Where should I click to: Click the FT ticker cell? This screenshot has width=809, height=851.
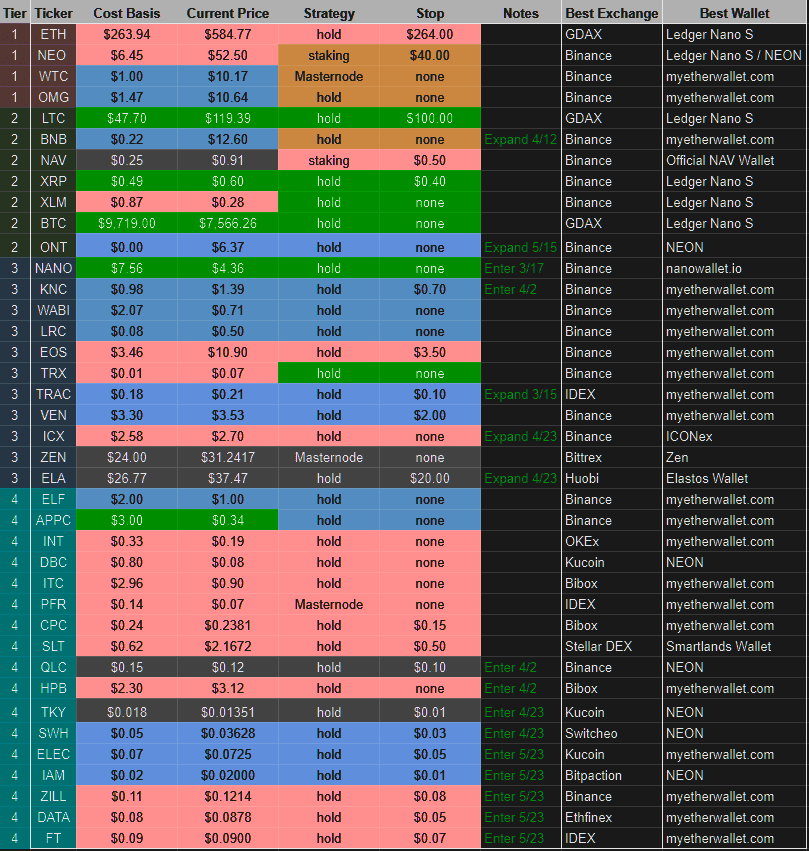[53, 838]
